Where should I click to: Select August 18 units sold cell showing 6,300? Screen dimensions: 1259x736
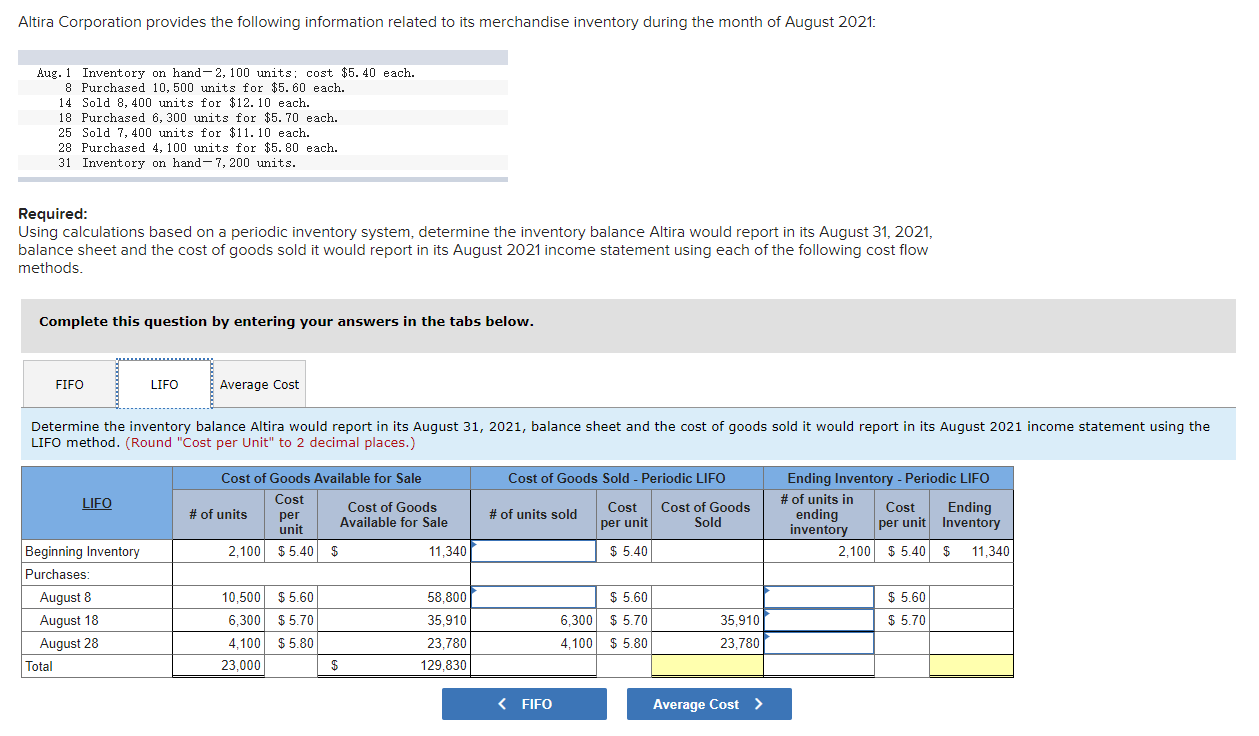pos(532,621)
